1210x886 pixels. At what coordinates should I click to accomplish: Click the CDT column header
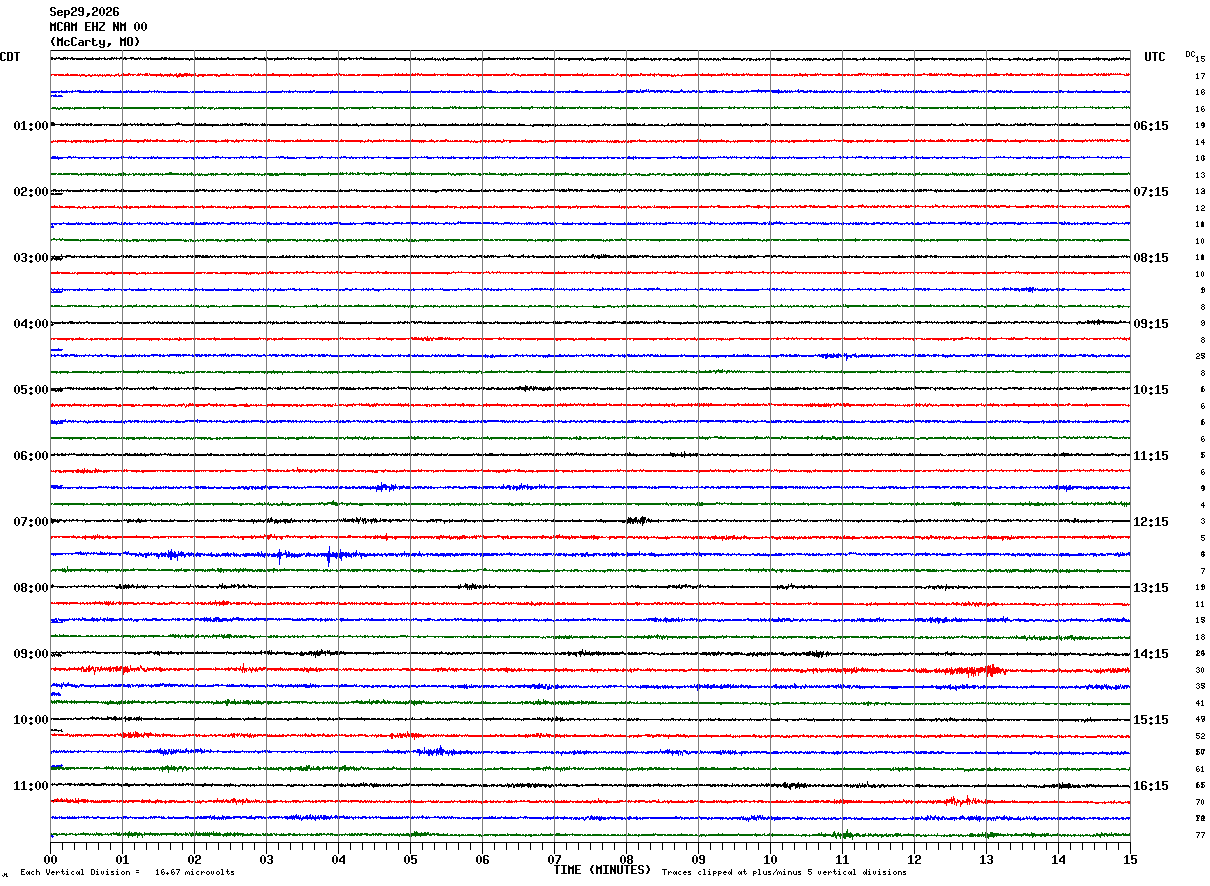10,57
